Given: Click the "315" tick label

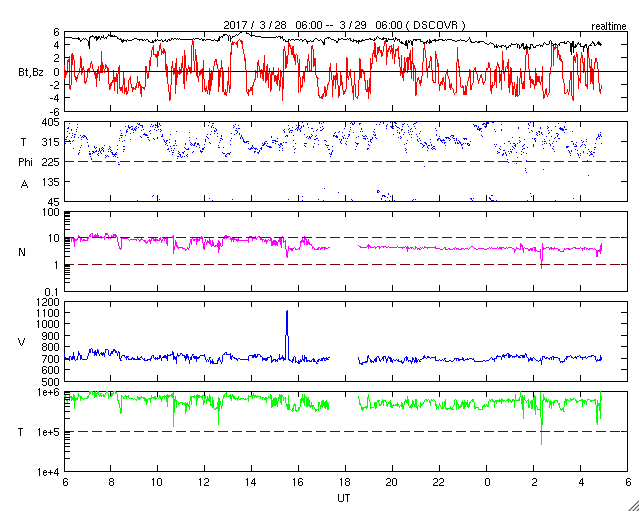Looking at the screenshot, I should pyautogui.click(x=52, y=142).
